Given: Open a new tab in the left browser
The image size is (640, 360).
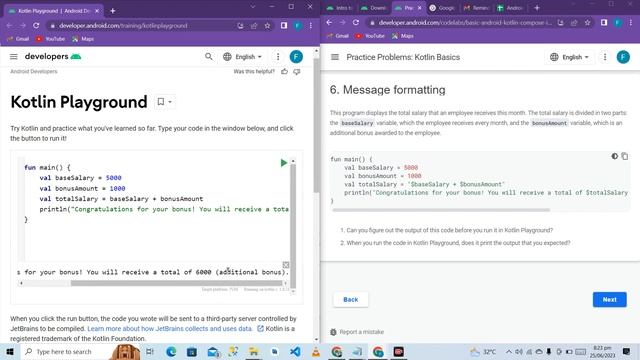Looking at the screenshot, I should click(113, 11).
